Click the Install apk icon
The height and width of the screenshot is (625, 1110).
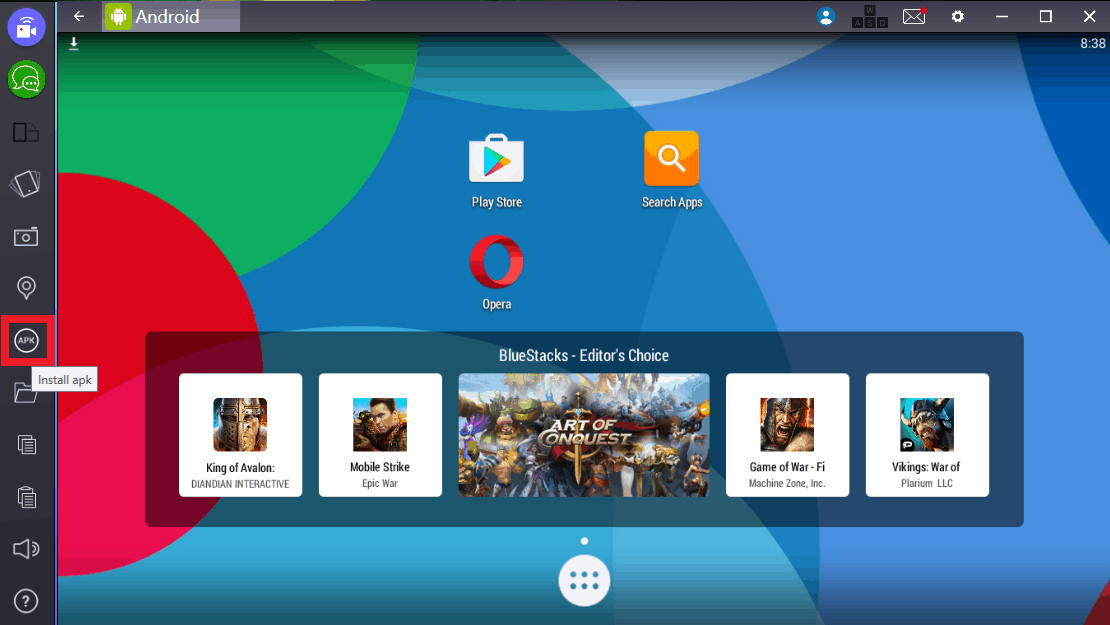click(27, 340)
